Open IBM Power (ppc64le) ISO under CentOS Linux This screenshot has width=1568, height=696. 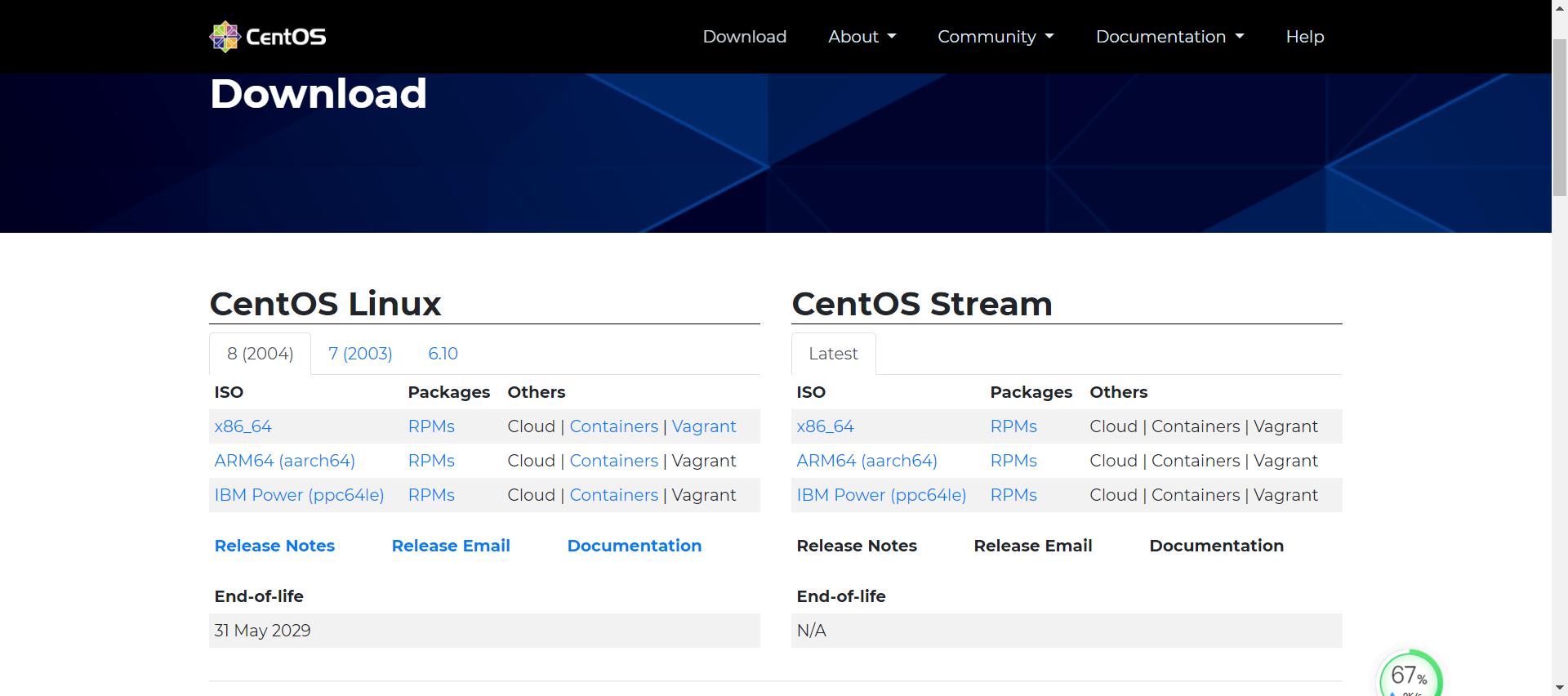click(299, 495)
